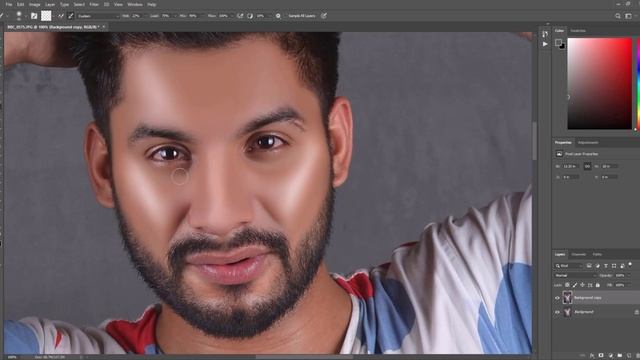Open the Layer menu
Screen dimensions: 640x360
[50, 4]
